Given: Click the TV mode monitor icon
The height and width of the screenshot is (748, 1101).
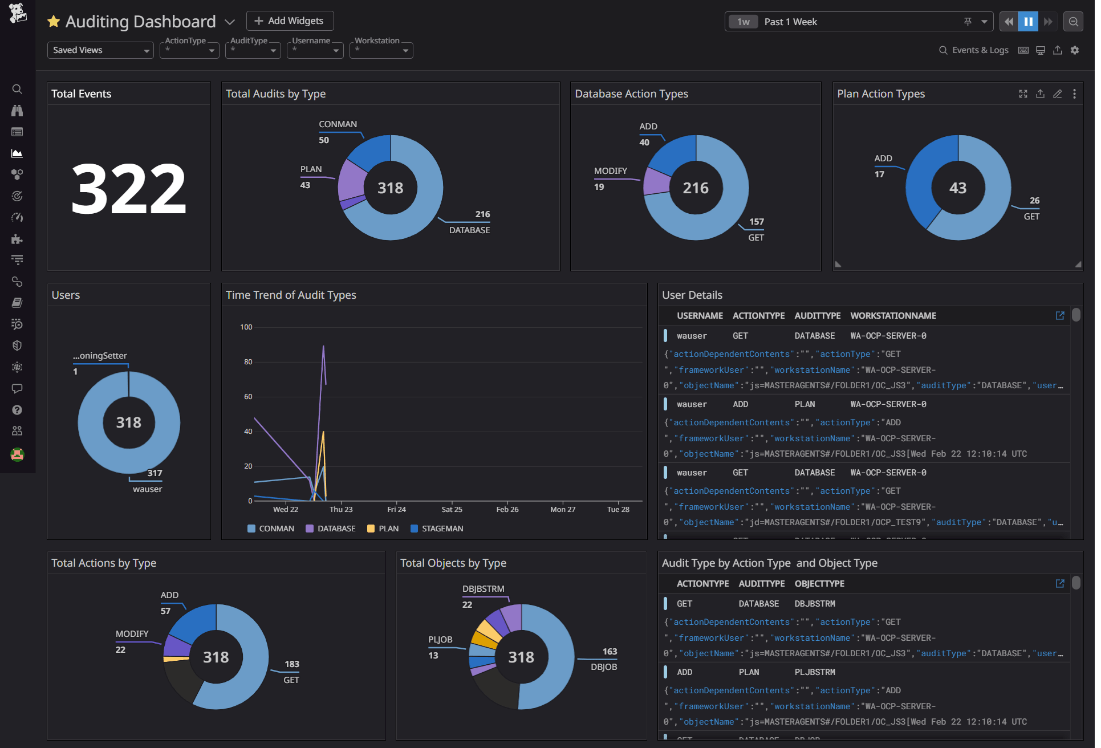Looking at the screenshot, I should (1041, 50).
